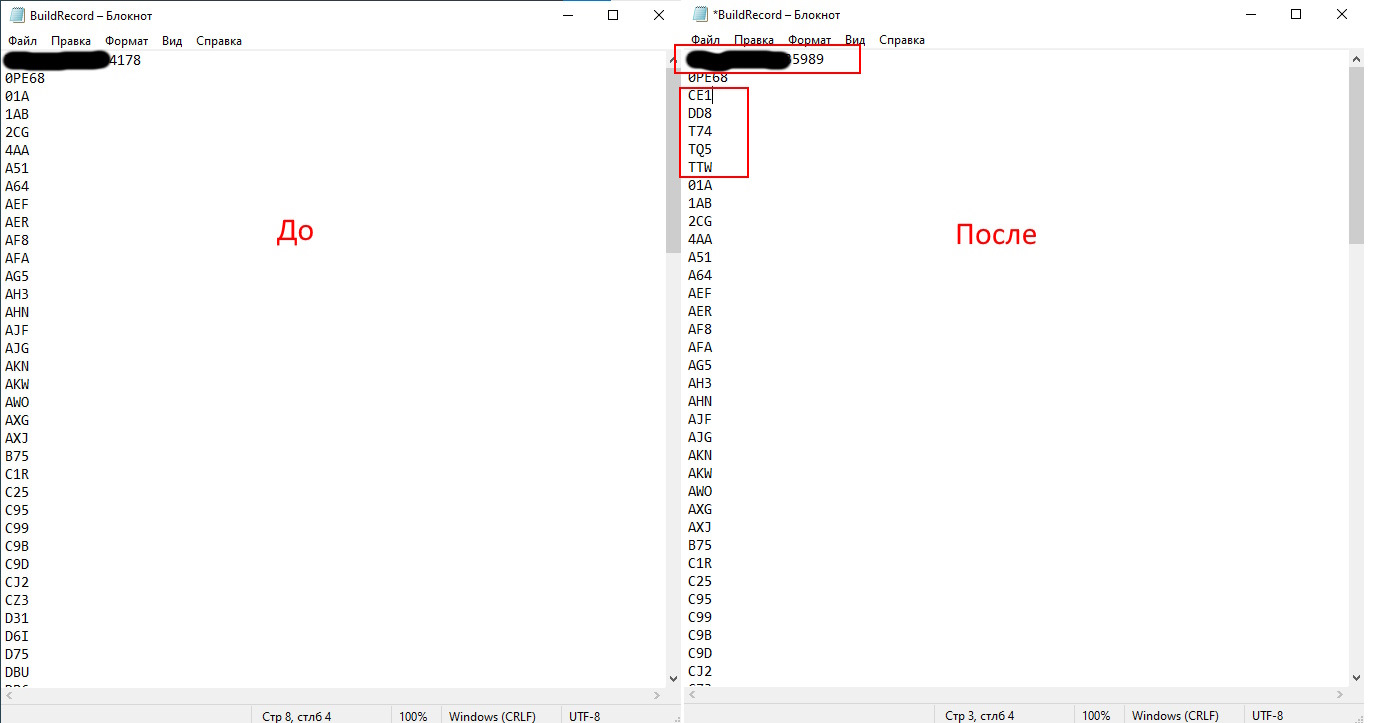
Task: Open Справка menu in the saved BuildRecord window
Action: [219, 41]
